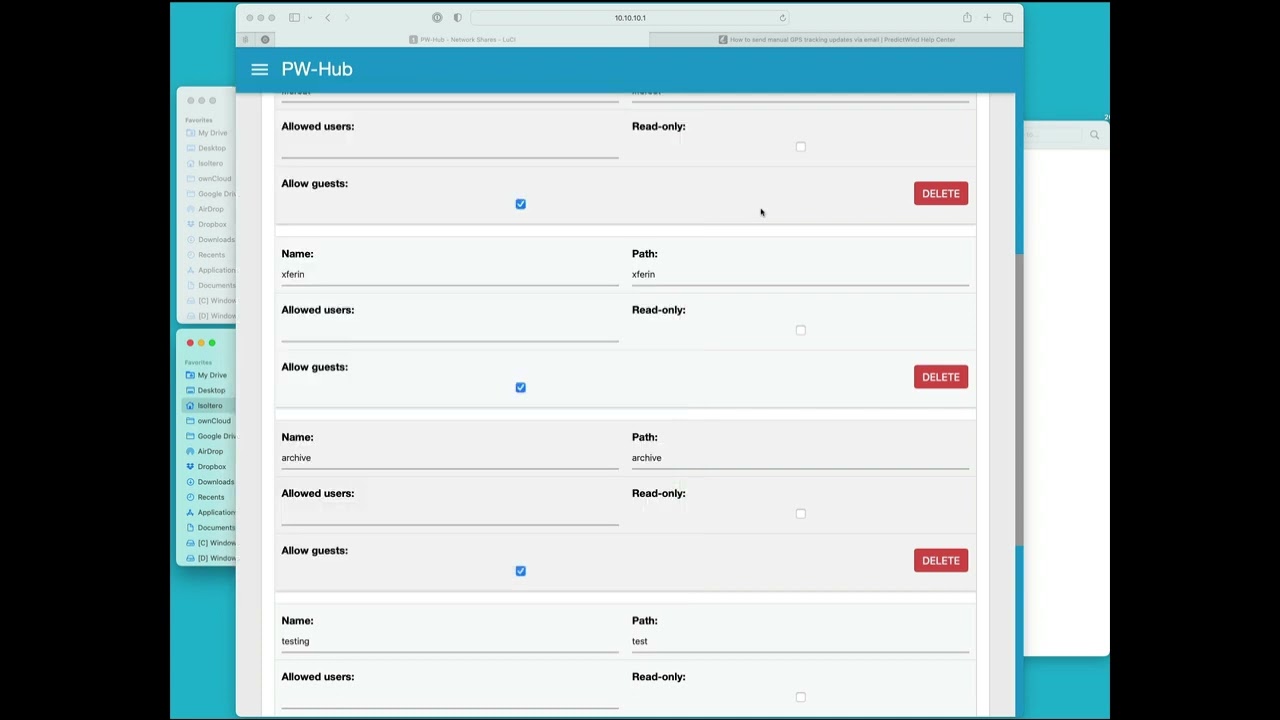This screenshot has width=1280, height=720.
Task: Edit the xferin Name field
Action: [x=450, y=274]
